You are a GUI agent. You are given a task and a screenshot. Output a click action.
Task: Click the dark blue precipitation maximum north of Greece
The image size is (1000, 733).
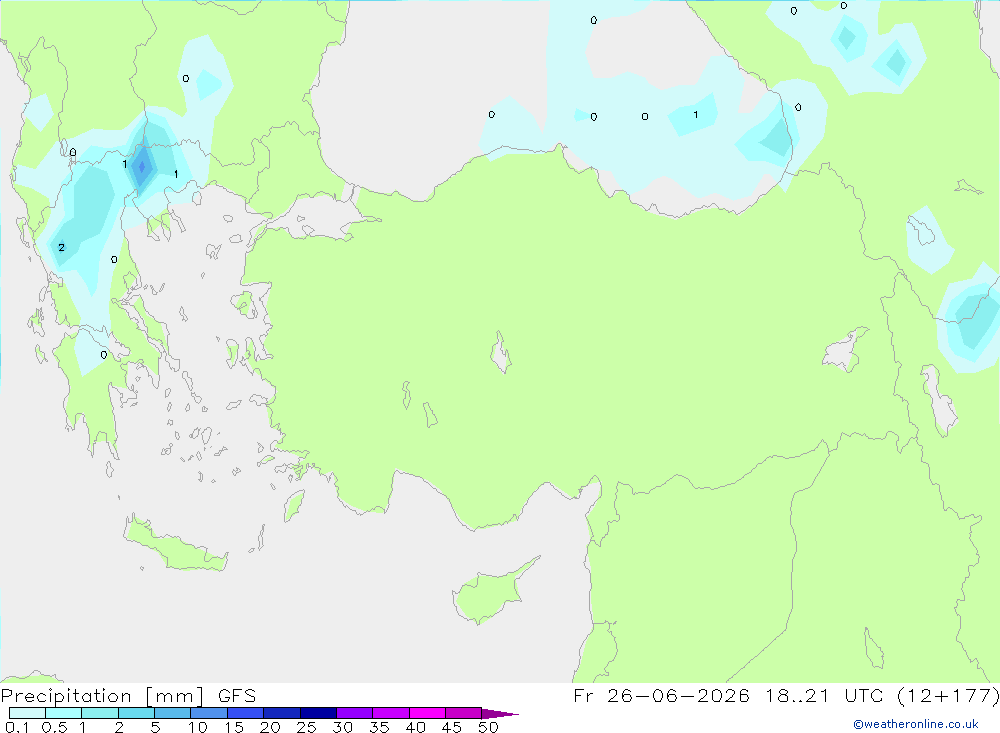142,167
